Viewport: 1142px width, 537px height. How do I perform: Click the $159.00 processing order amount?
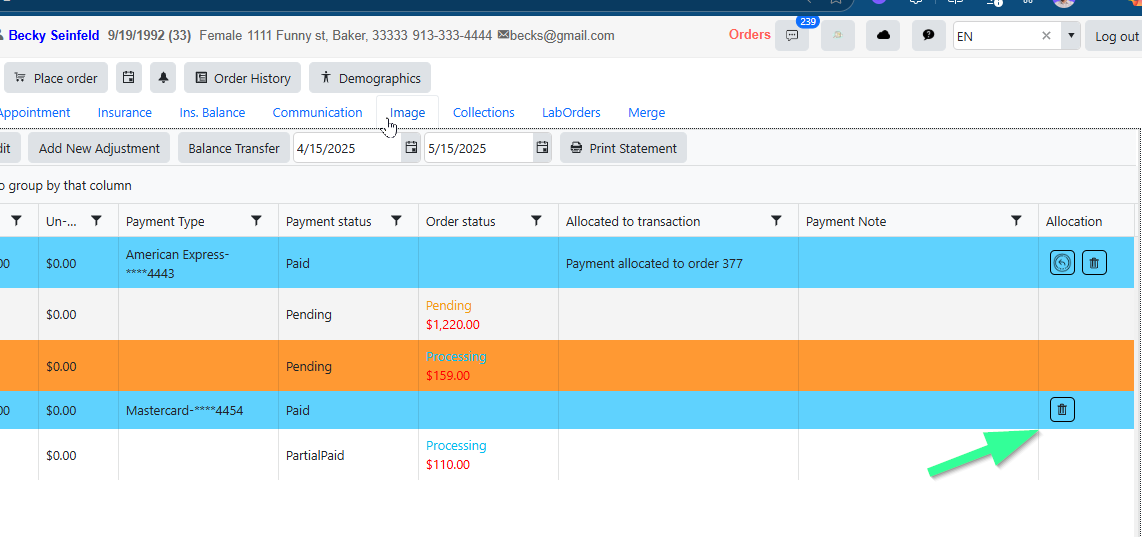coord(448,375)
